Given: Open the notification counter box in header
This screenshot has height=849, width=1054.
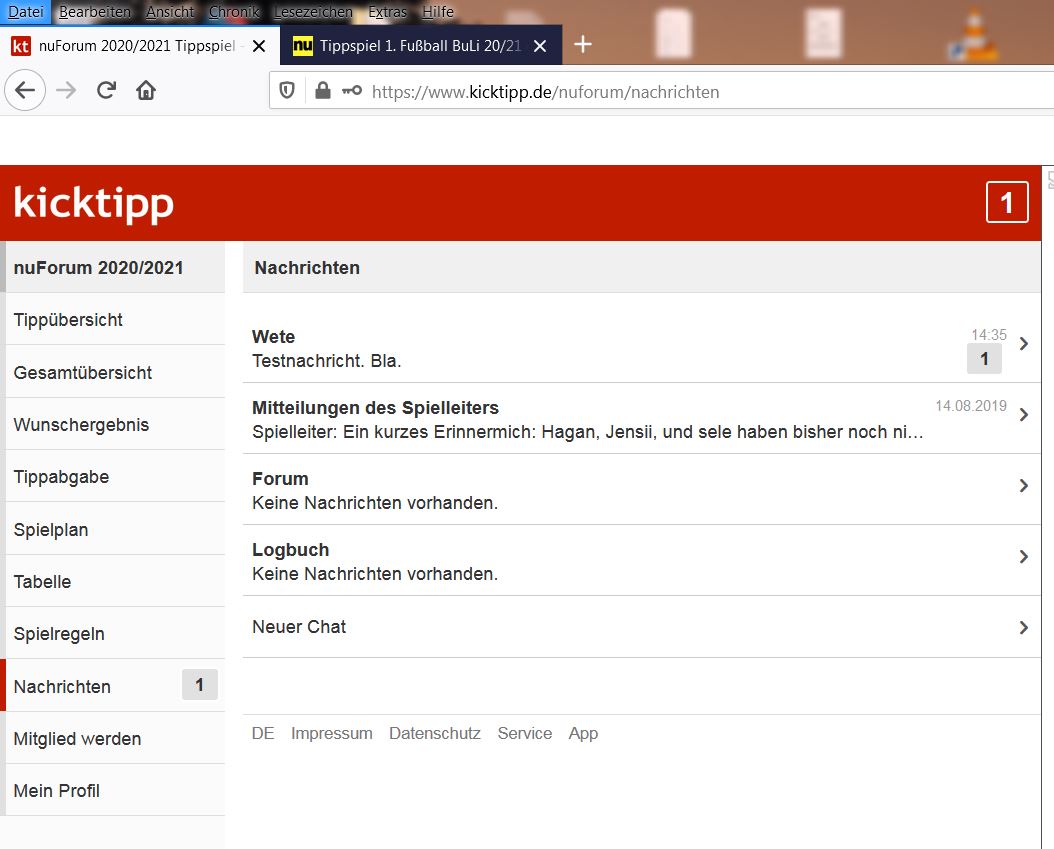Looking at the screenshot, I should (1006, 203).
